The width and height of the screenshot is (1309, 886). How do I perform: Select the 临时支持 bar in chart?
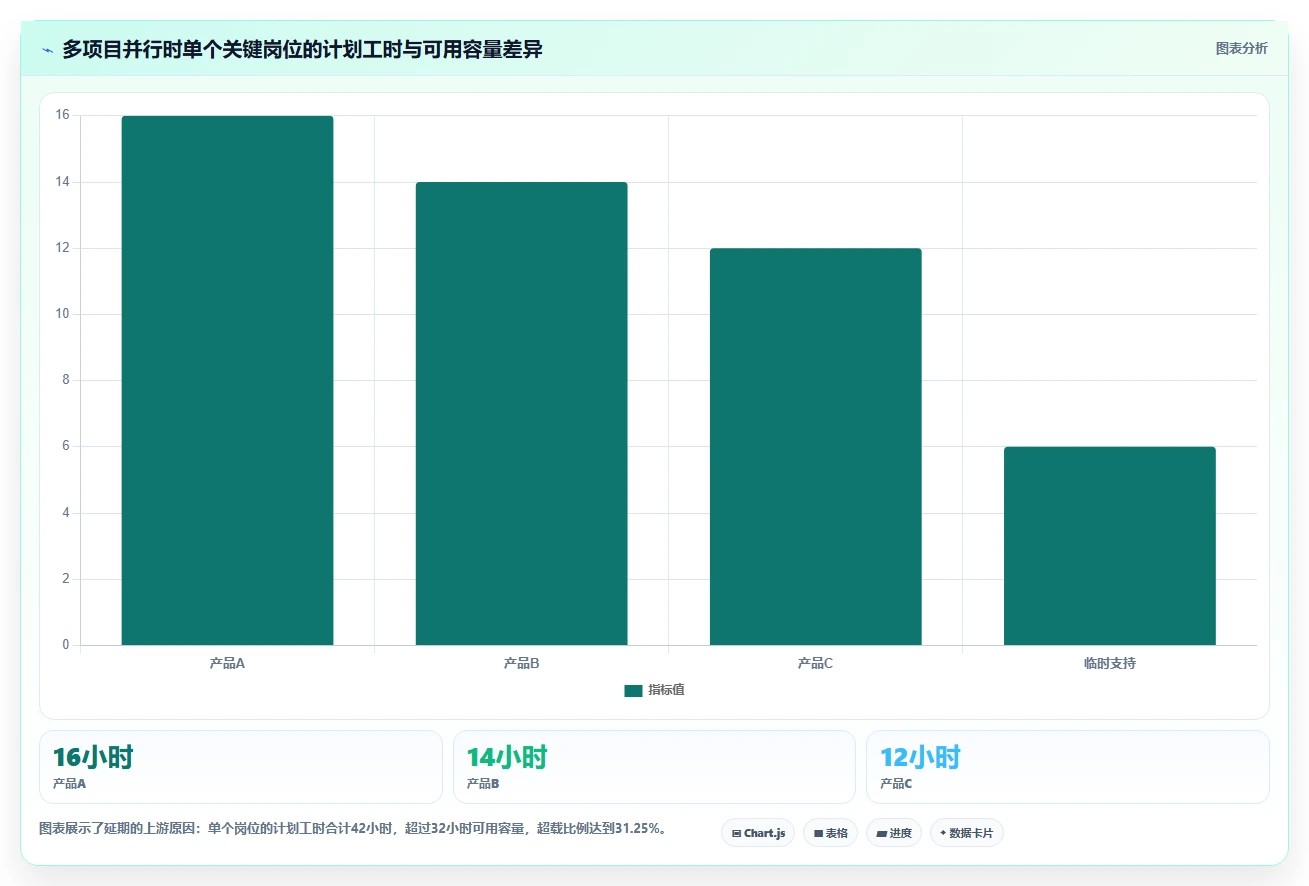[x=1109, y=545]
